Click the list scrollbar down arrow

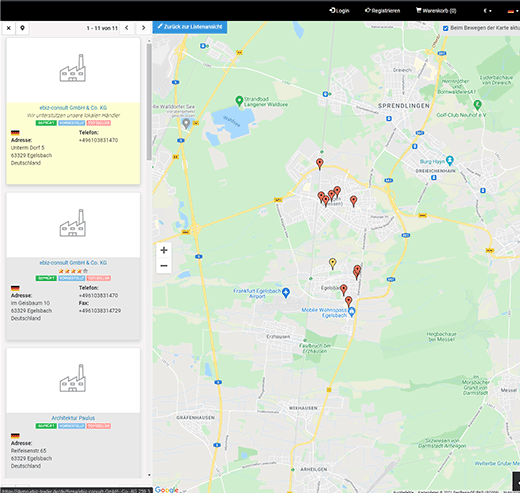point(149,475)
